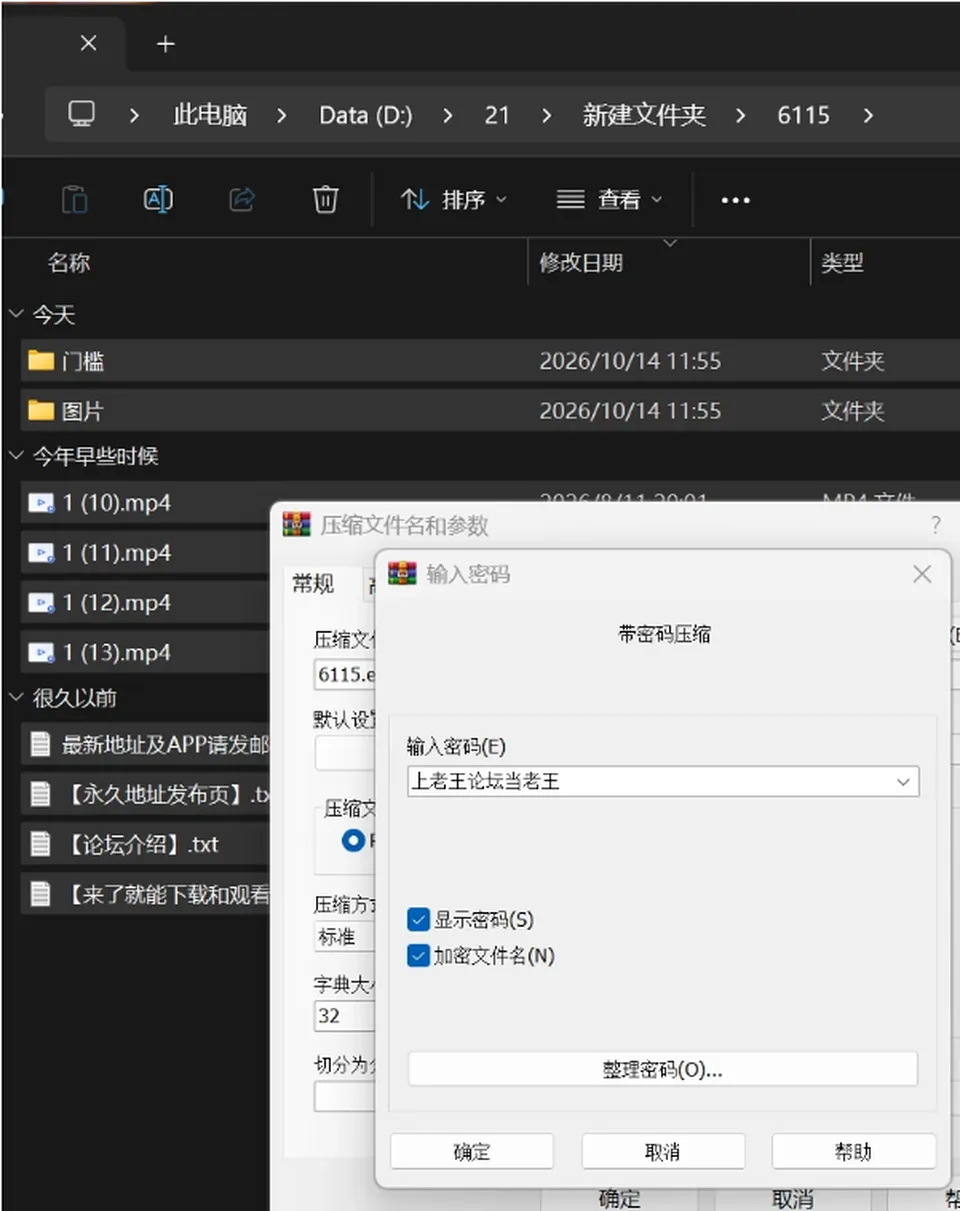This screenshot has width=960, height=1211.
Task: Click the video file icon of 1 (13).mp4
Action: coord(41,653)
